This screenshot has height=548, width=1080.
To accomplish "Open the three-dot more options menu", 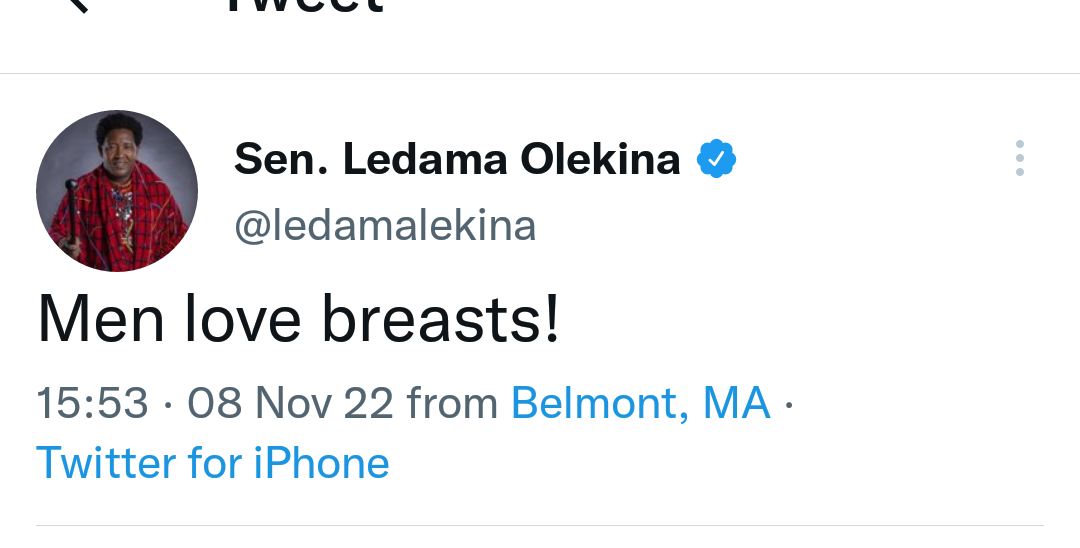I will click(1019, 158).
